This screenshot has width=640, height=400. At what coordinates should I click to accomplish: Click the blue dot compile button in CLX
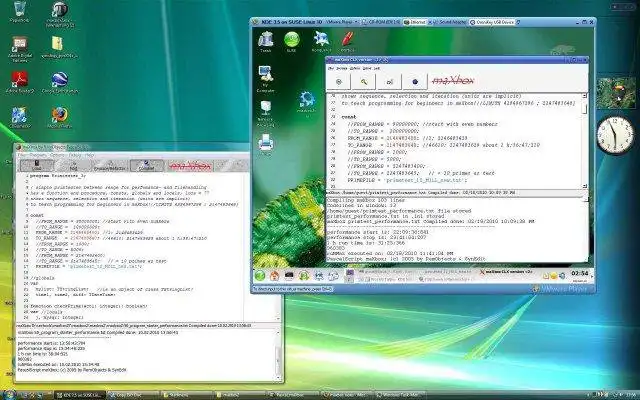coord(415,82)
